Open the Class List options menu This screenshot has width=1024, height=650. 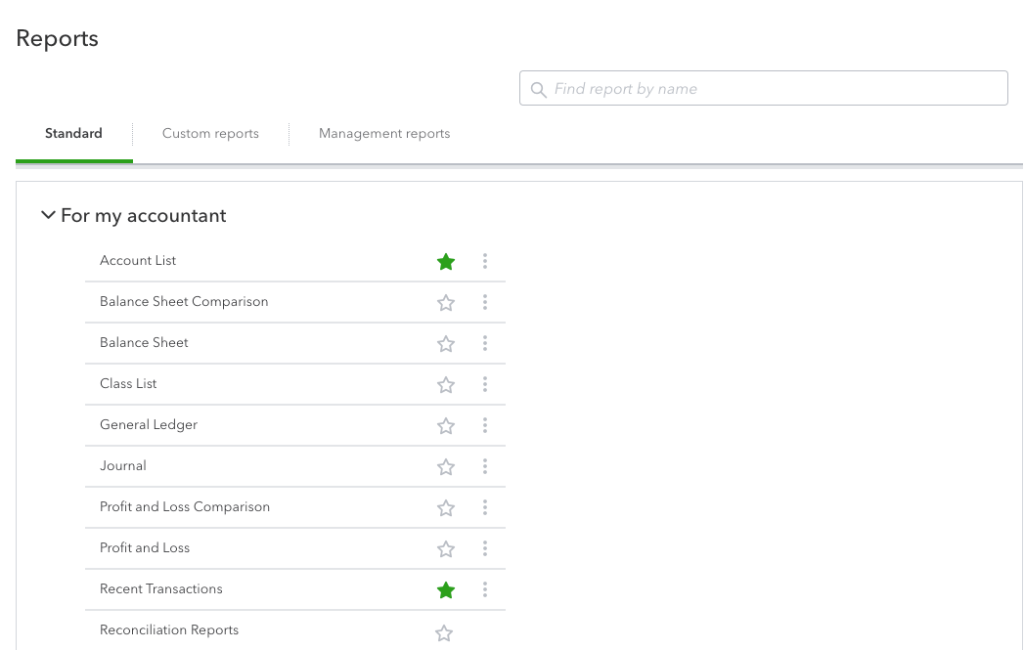click(x=485, y=383)
